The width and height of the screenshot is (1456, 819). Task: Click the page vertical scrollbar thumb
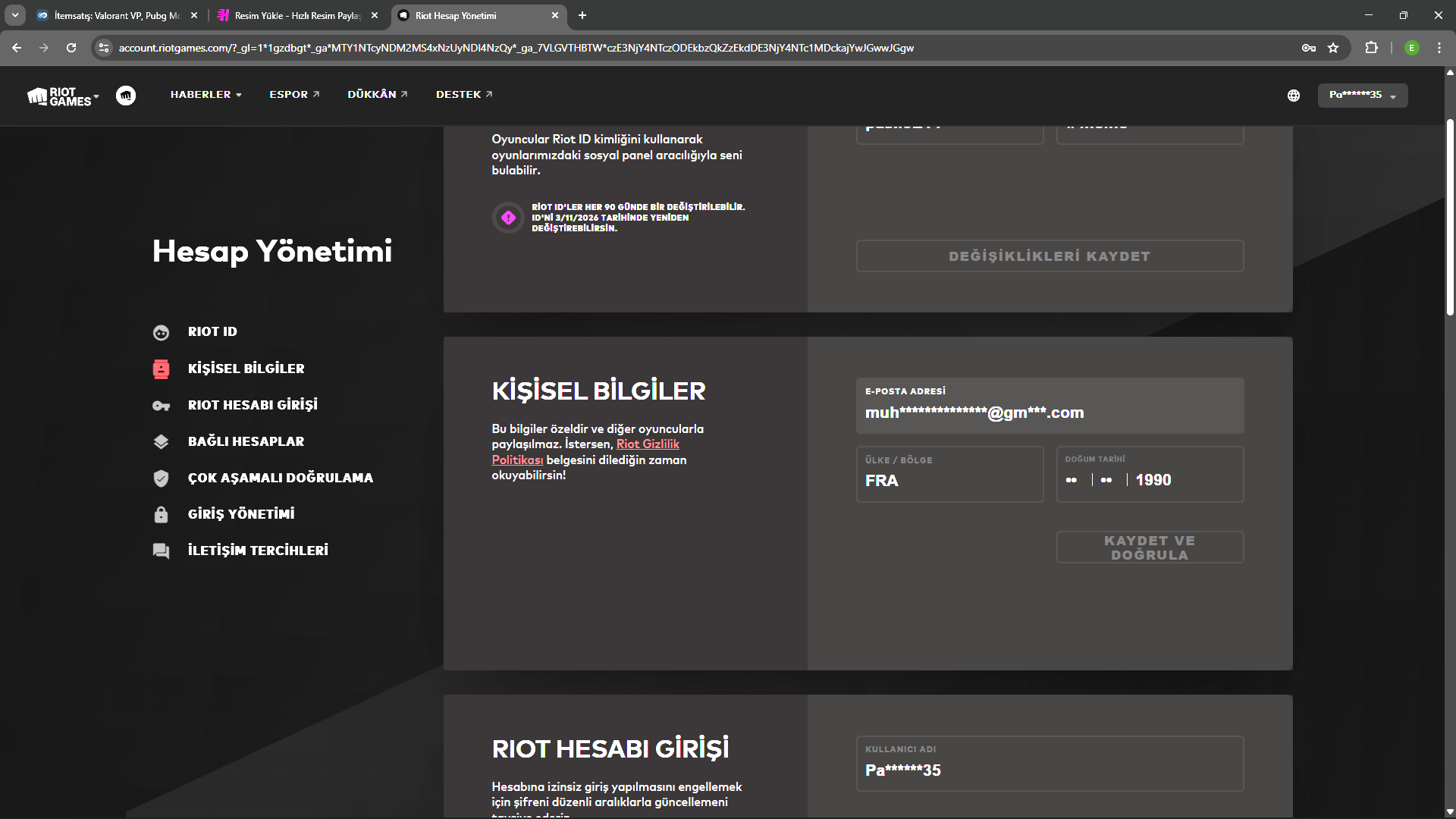pos(1450,217)
